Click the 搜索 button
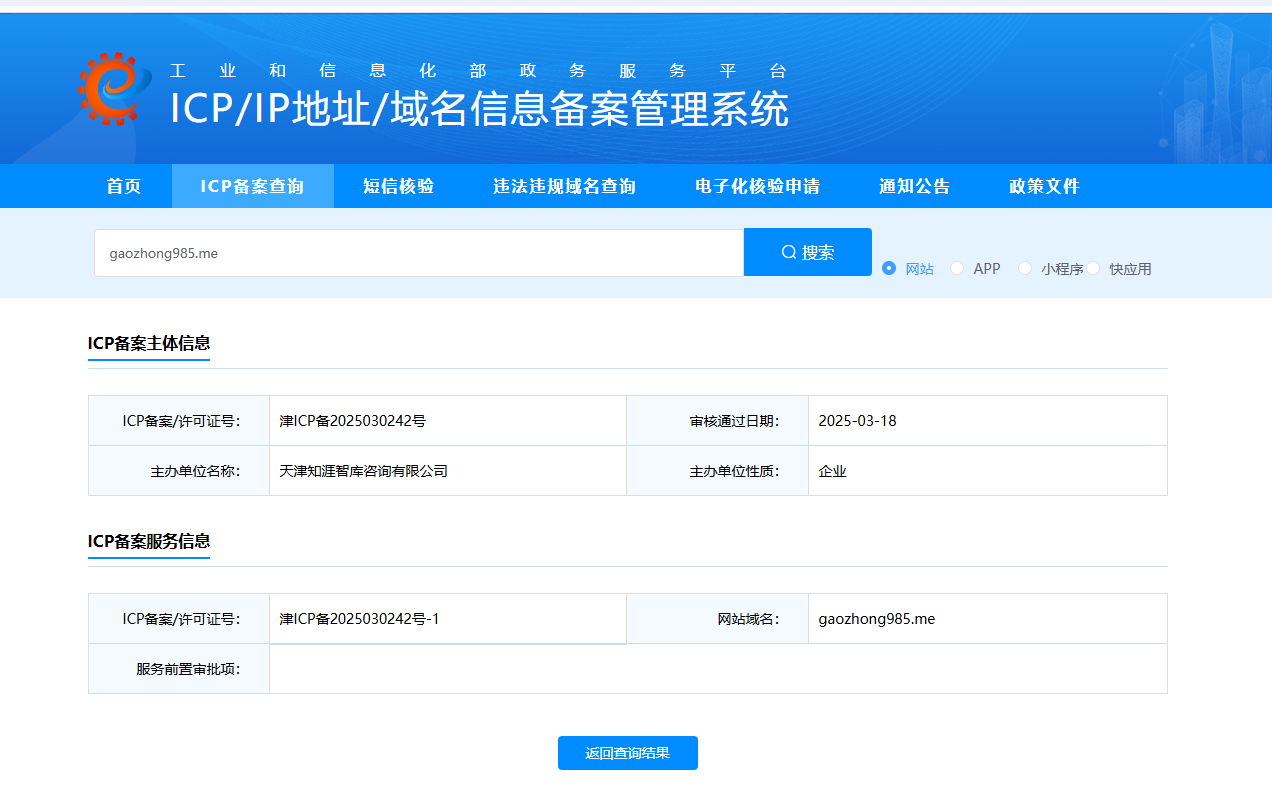The image size is (1272, 793). (808, 252)
